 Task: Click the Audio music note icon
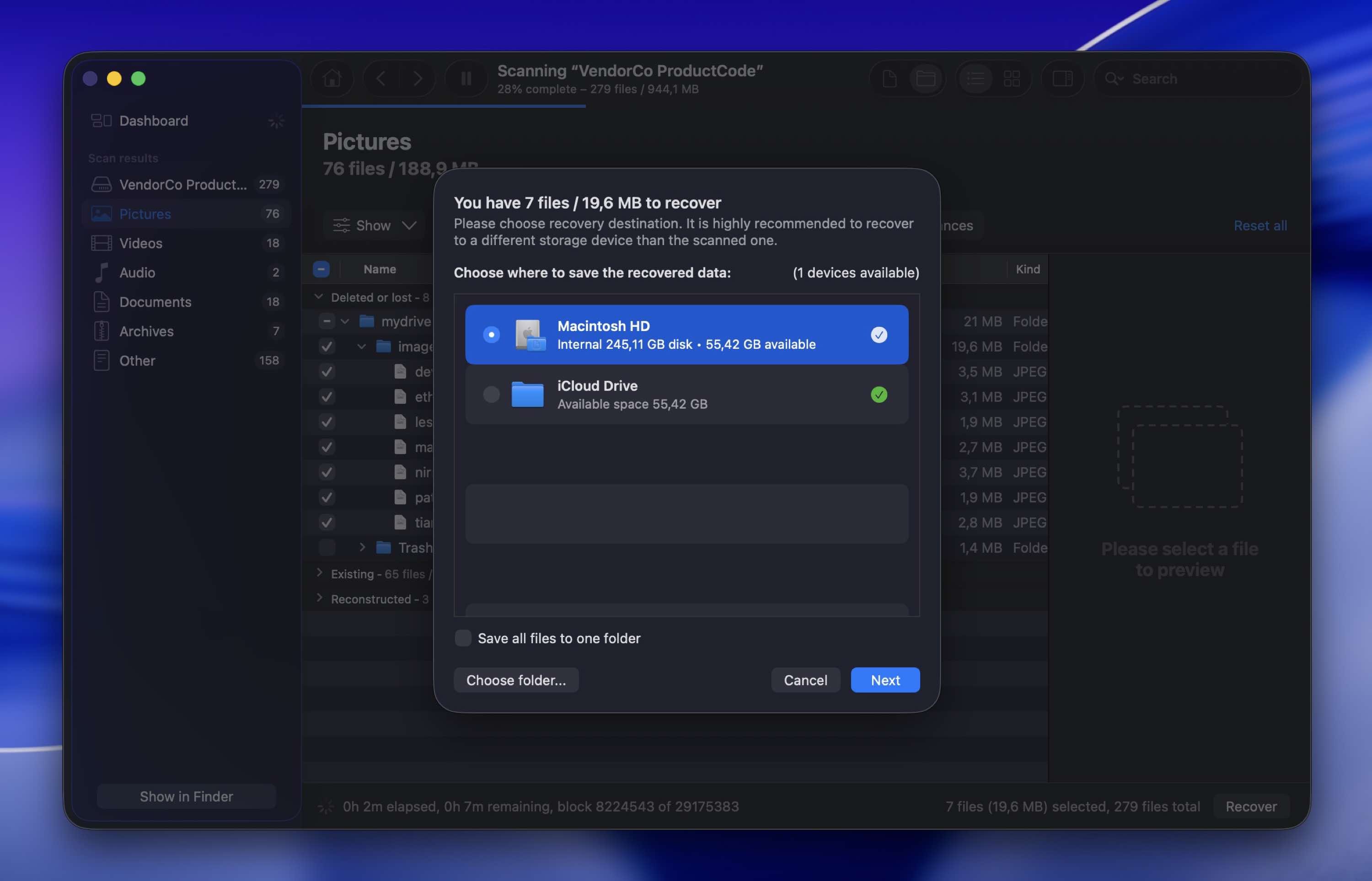point(101,272)
